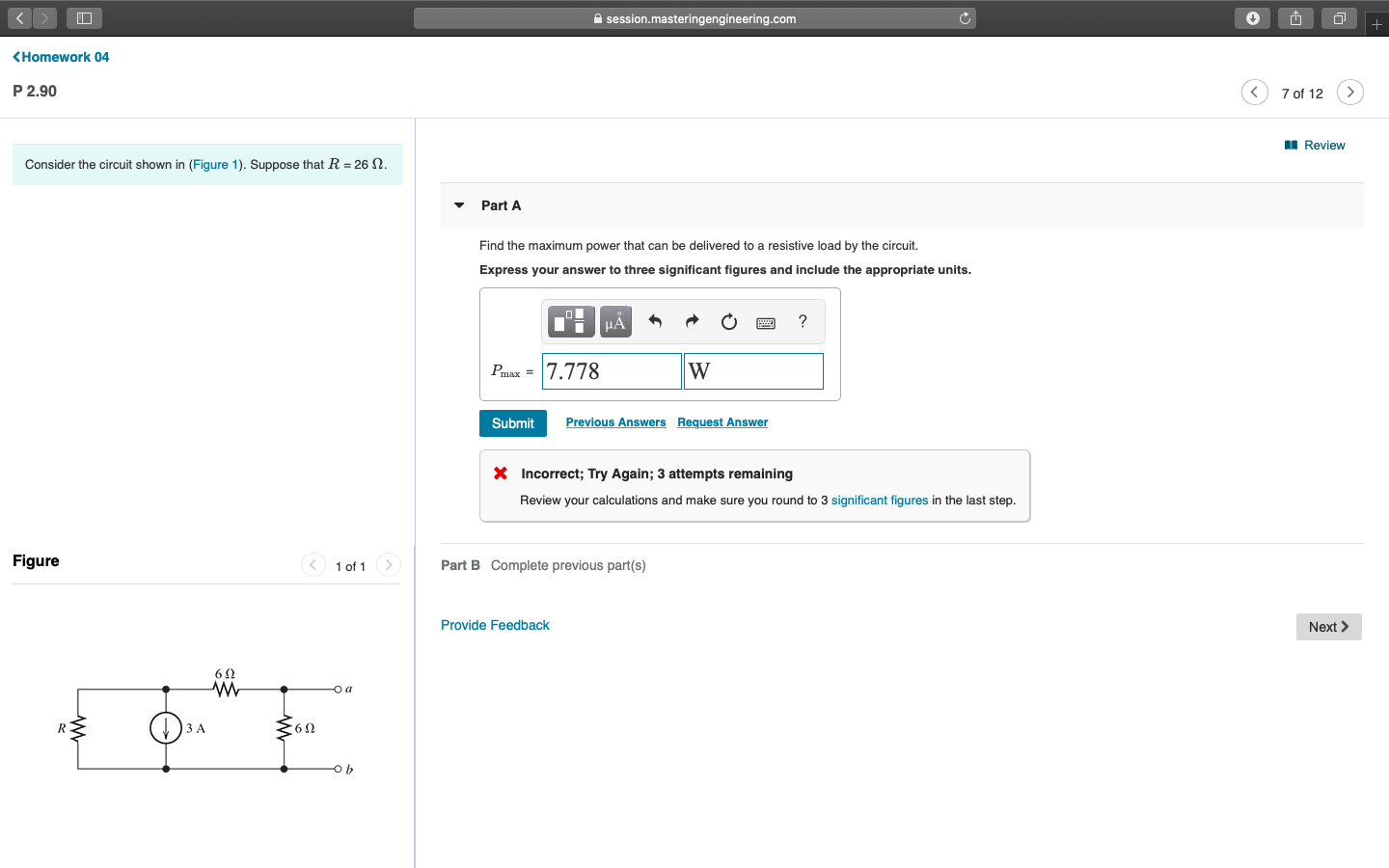Open the equation templates palette icon
This screenshot has height=868, width=1389.
point(570,321)
